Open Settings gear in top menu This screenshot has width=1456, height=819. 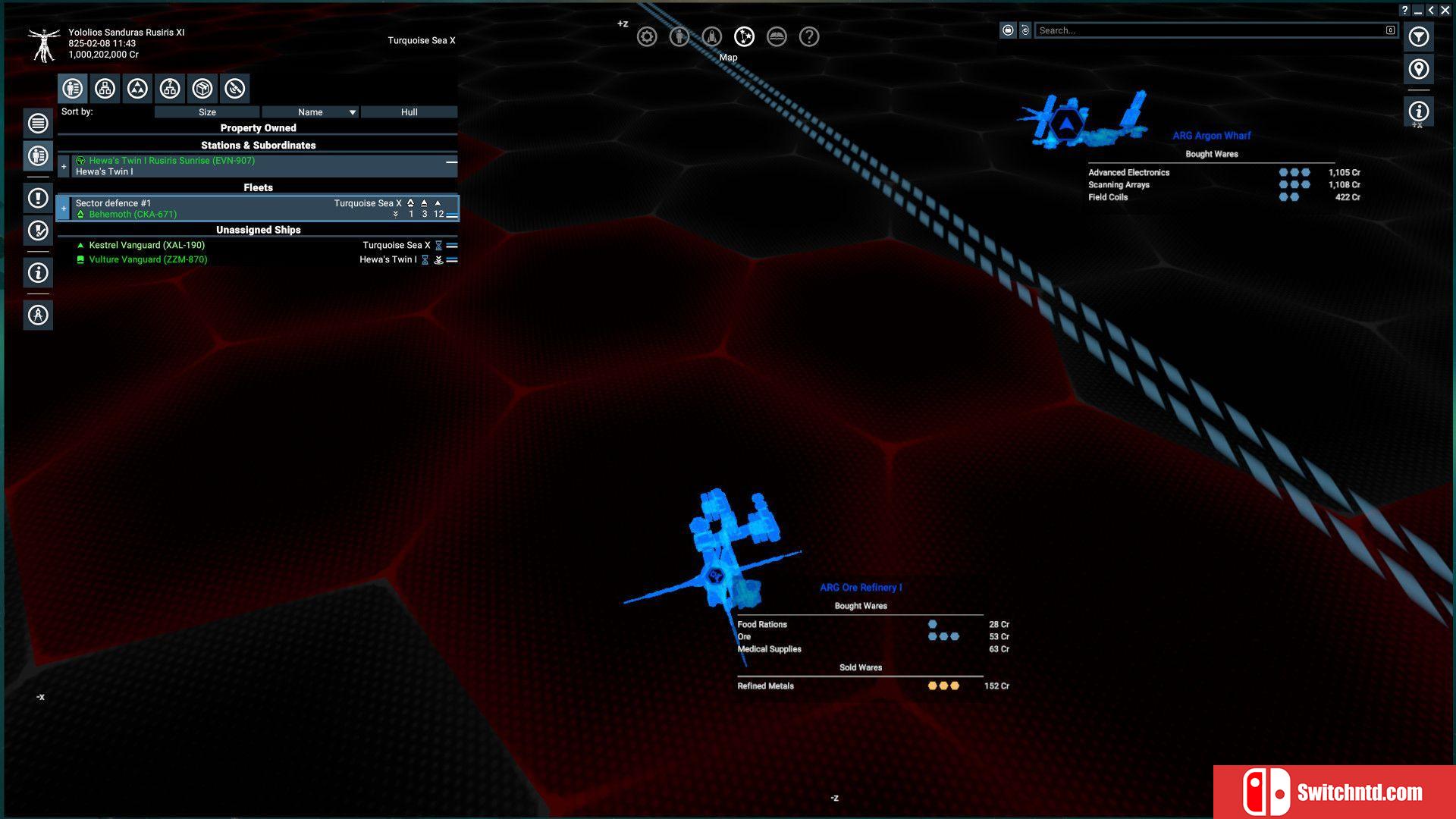[x=647, y=36]
